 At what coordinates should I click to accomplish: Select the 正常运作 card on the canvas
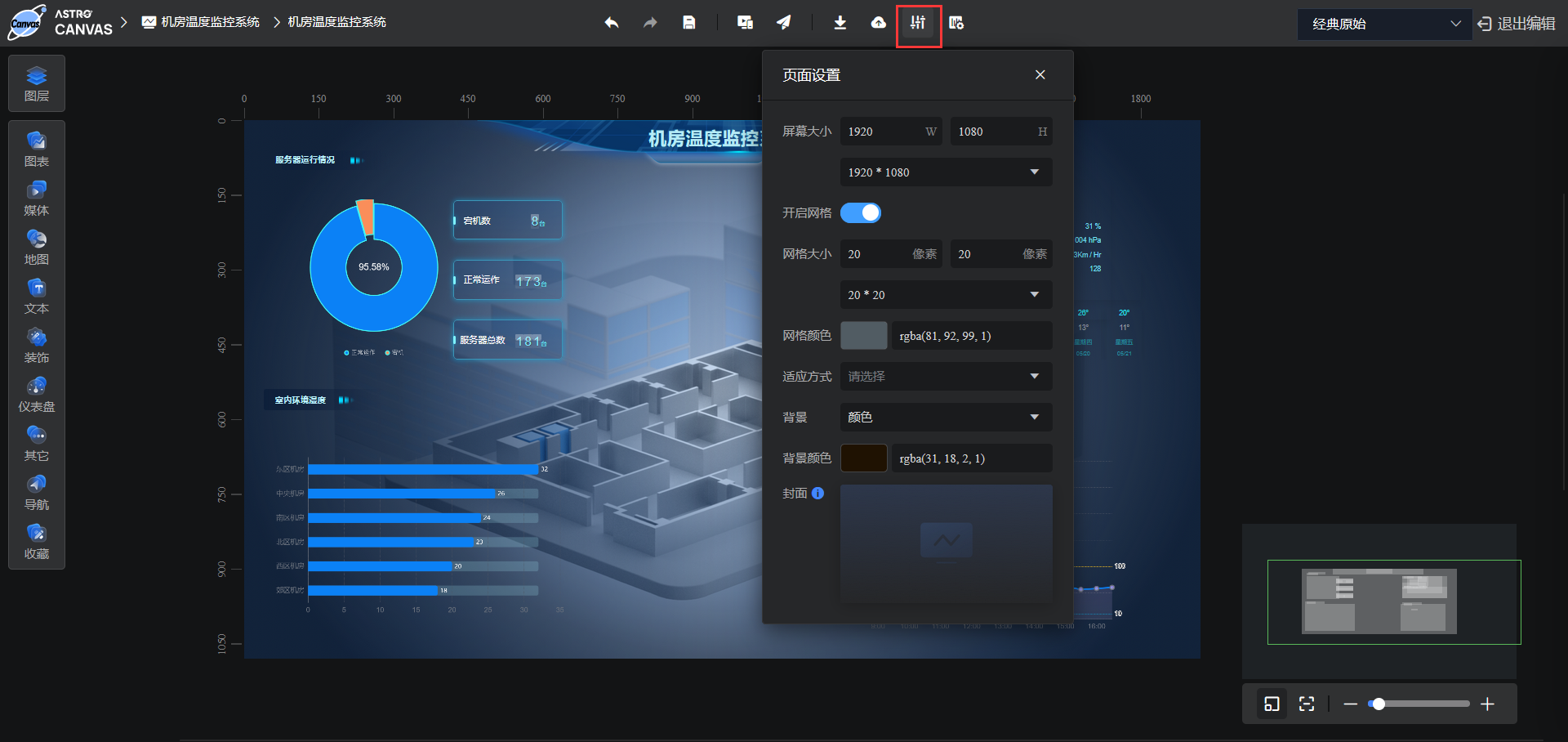tap(507, 279)
